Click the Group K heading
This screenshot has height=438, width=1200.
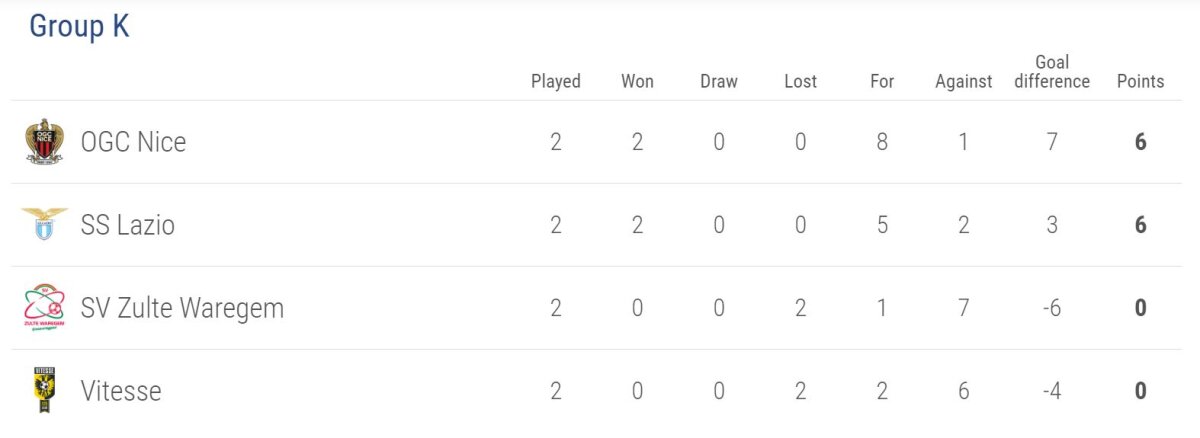(79, 27)
